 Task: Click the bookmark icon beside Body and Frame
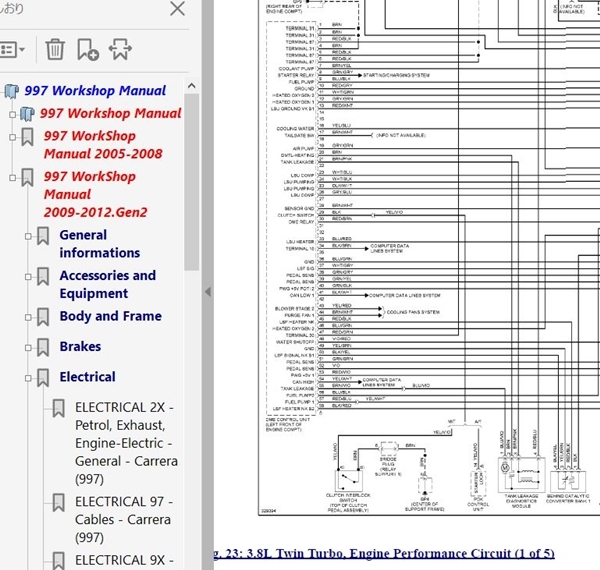43,317
